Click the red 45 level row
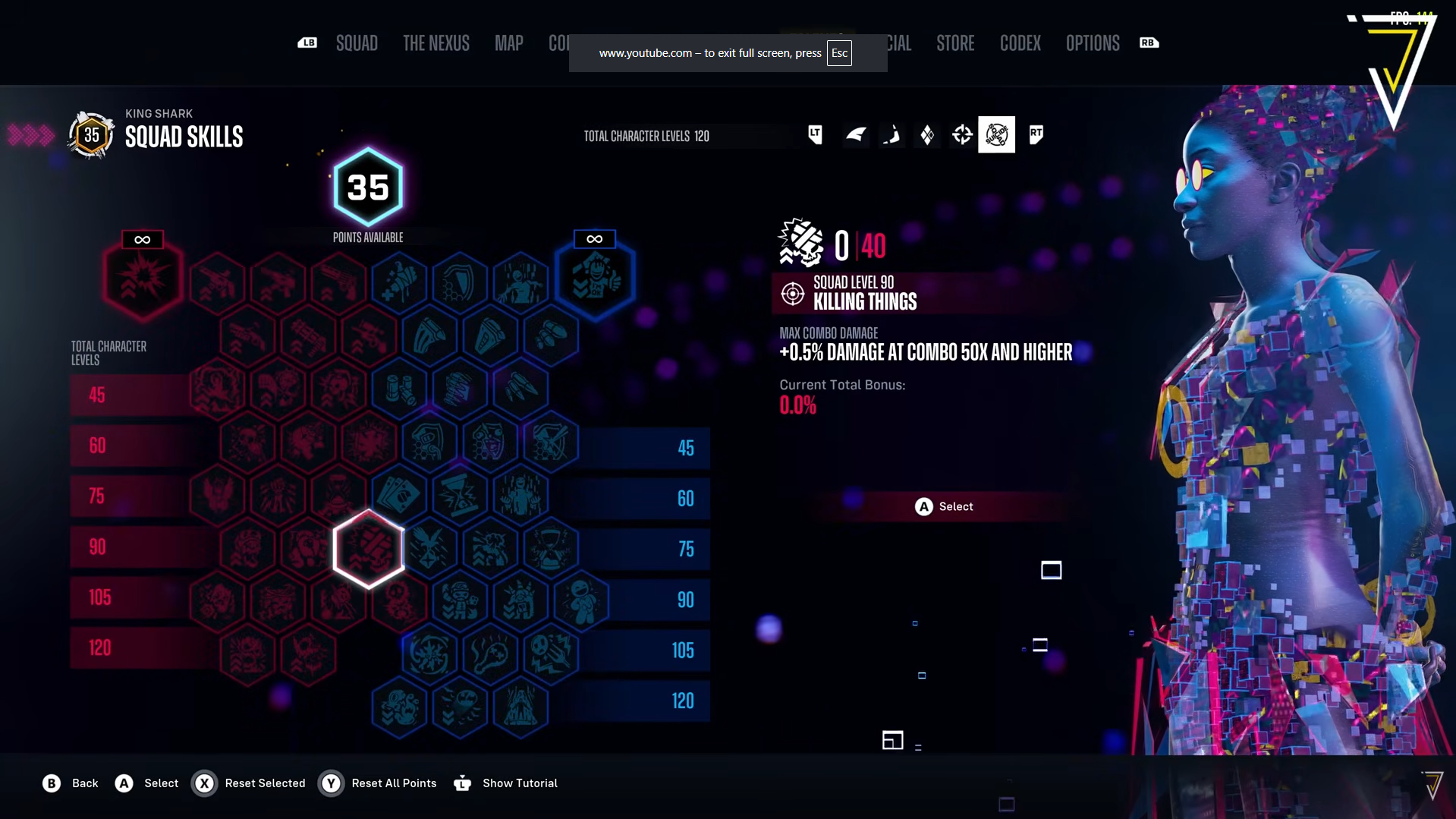 click(131, 395)
